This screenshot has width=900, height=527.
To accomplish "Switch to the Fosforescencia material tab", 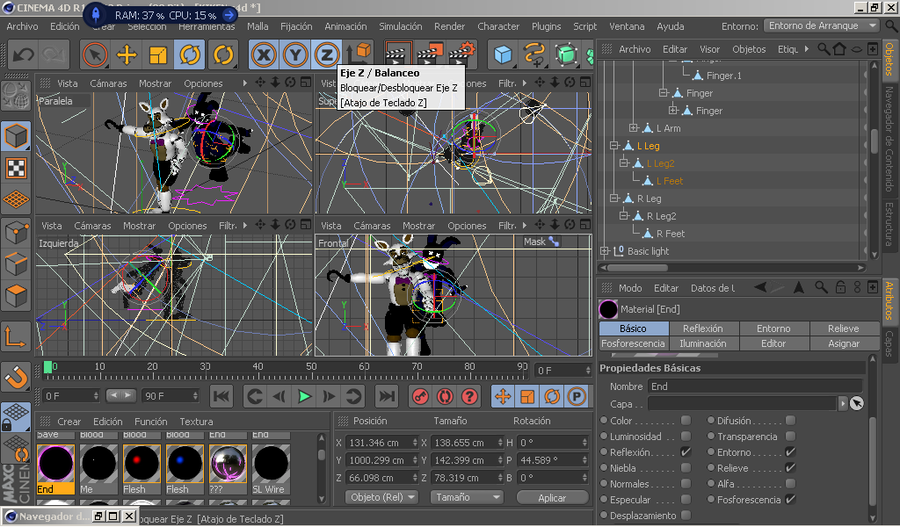I will pos(633,343).
